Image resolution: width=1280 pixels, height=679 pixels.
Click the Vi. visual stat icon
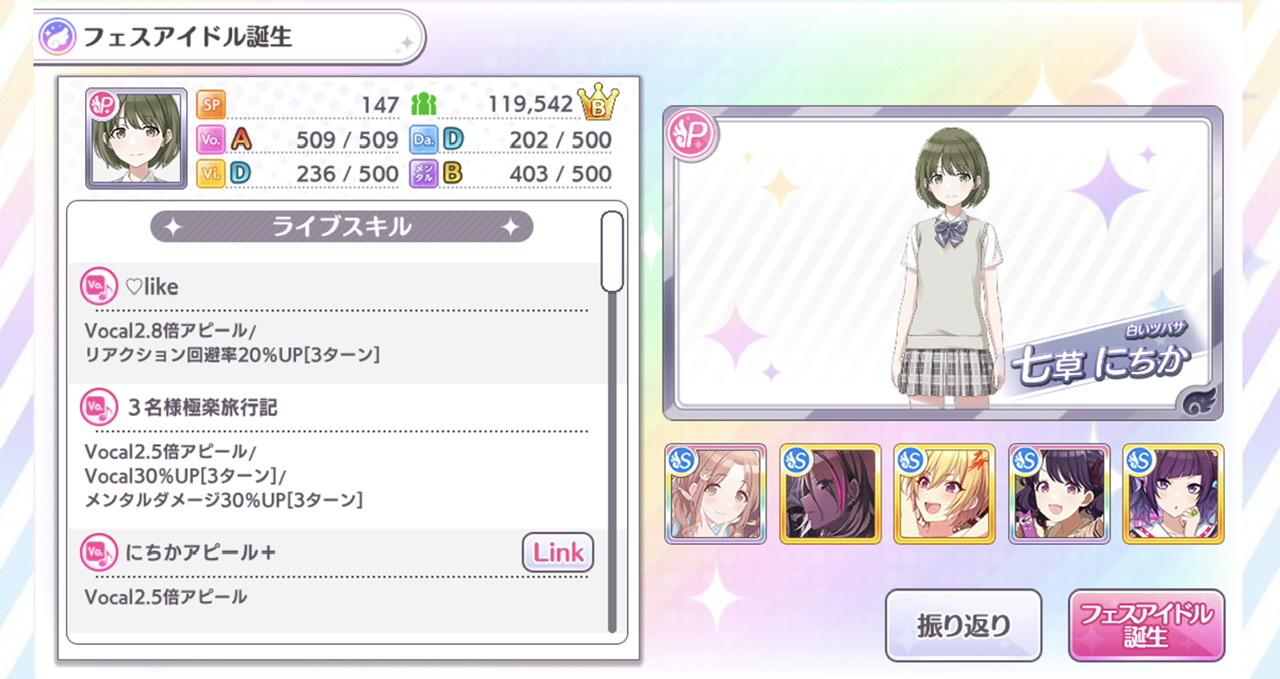[210, 173]
